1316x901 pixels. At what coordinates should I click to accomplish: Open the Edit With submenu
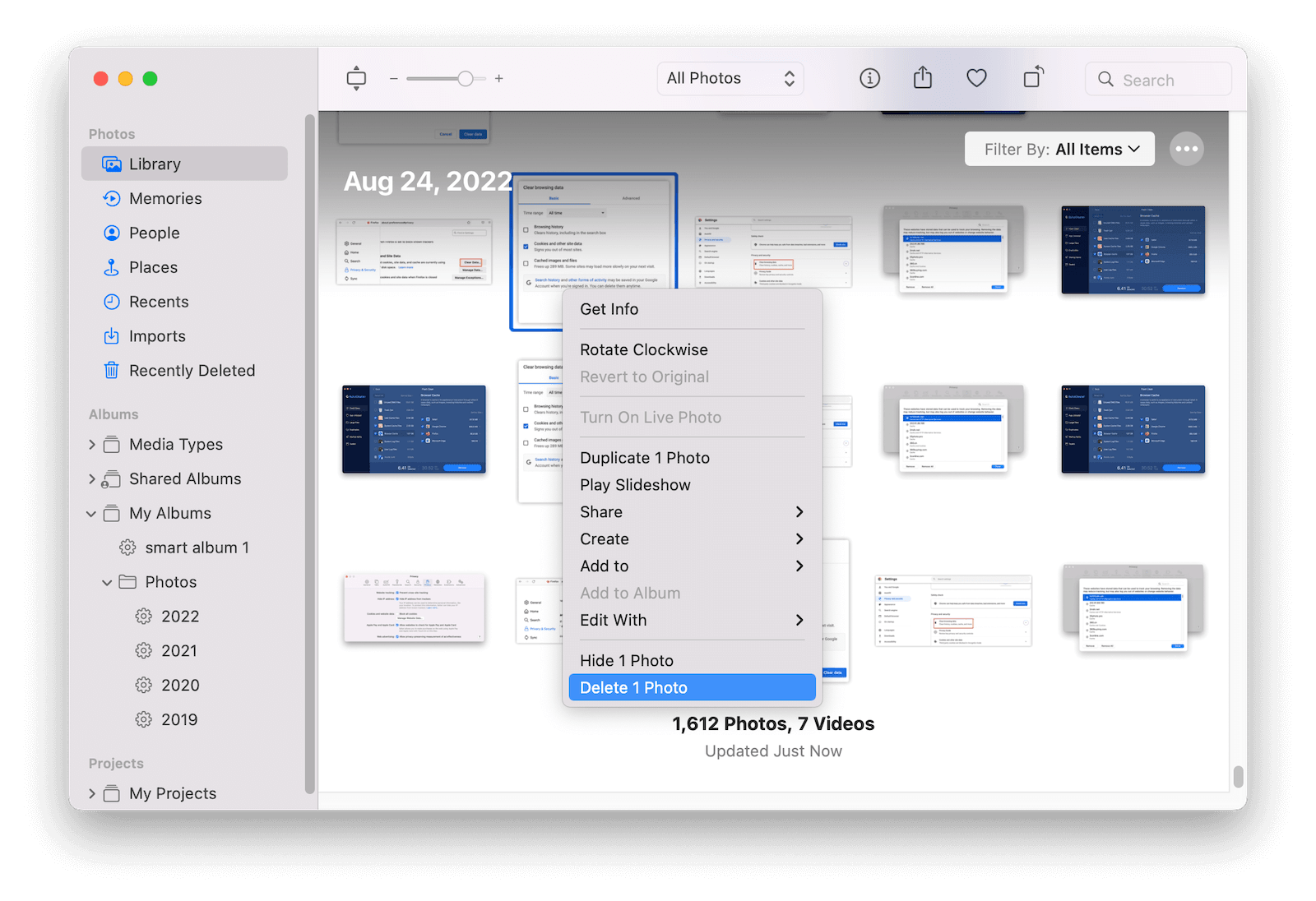(x=692, y=621)
